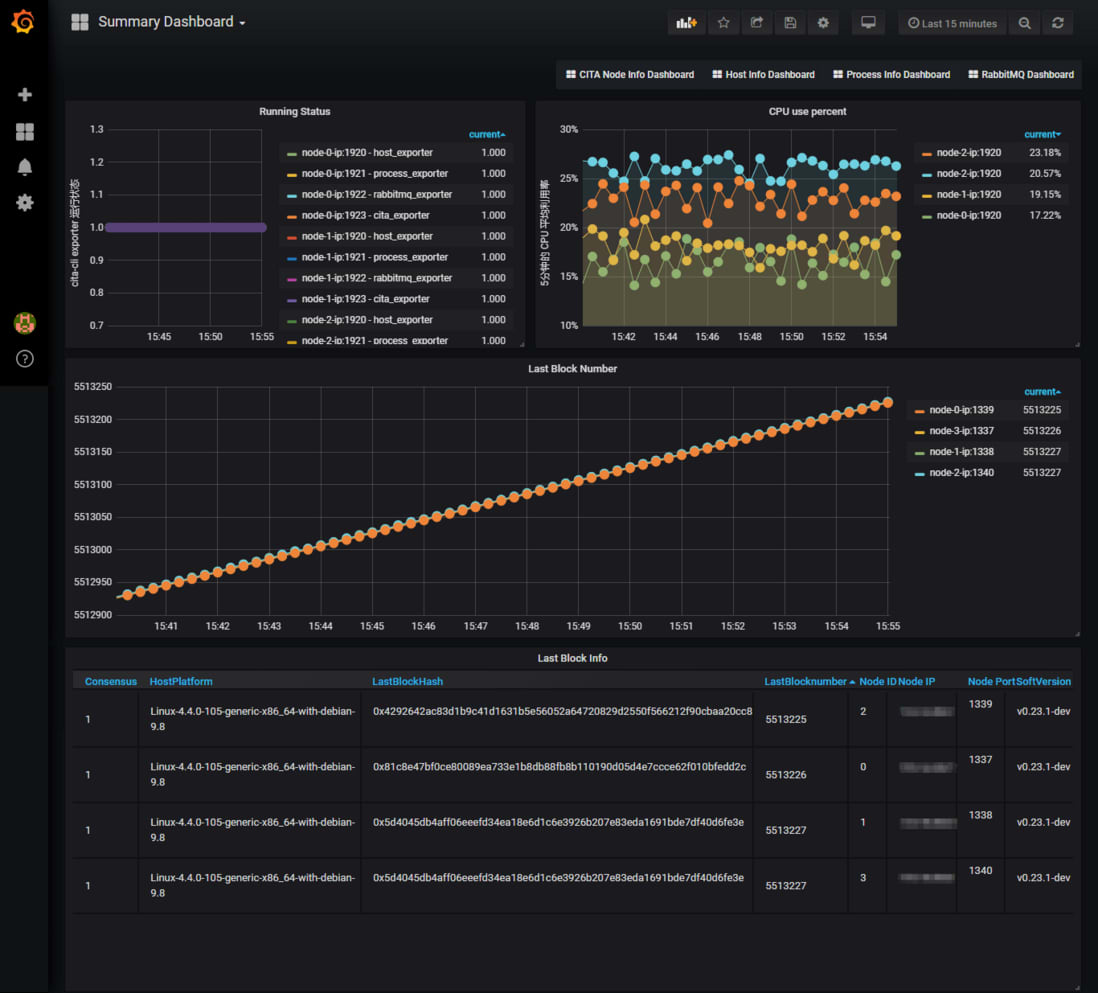Cycle view mode with the monitor icon
The width and height of the screenshot is (1098, 993).
tap(868, 23)
